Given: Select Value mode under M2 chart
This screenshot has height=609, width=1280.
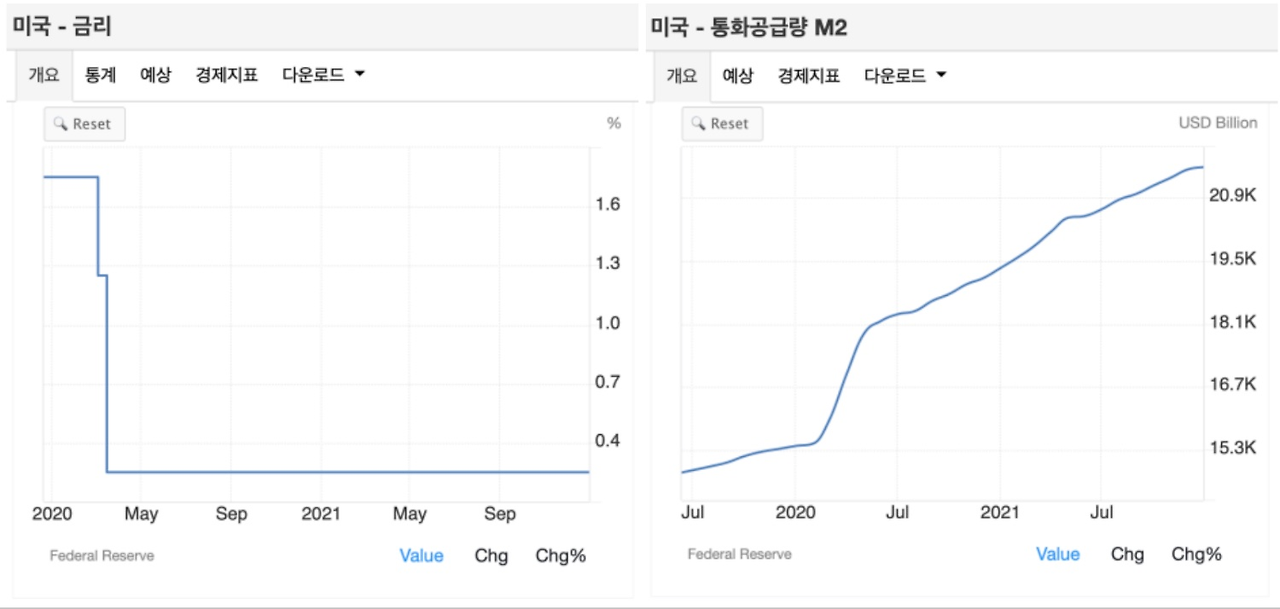Looking at the screenshot, I should (1058, 554).
